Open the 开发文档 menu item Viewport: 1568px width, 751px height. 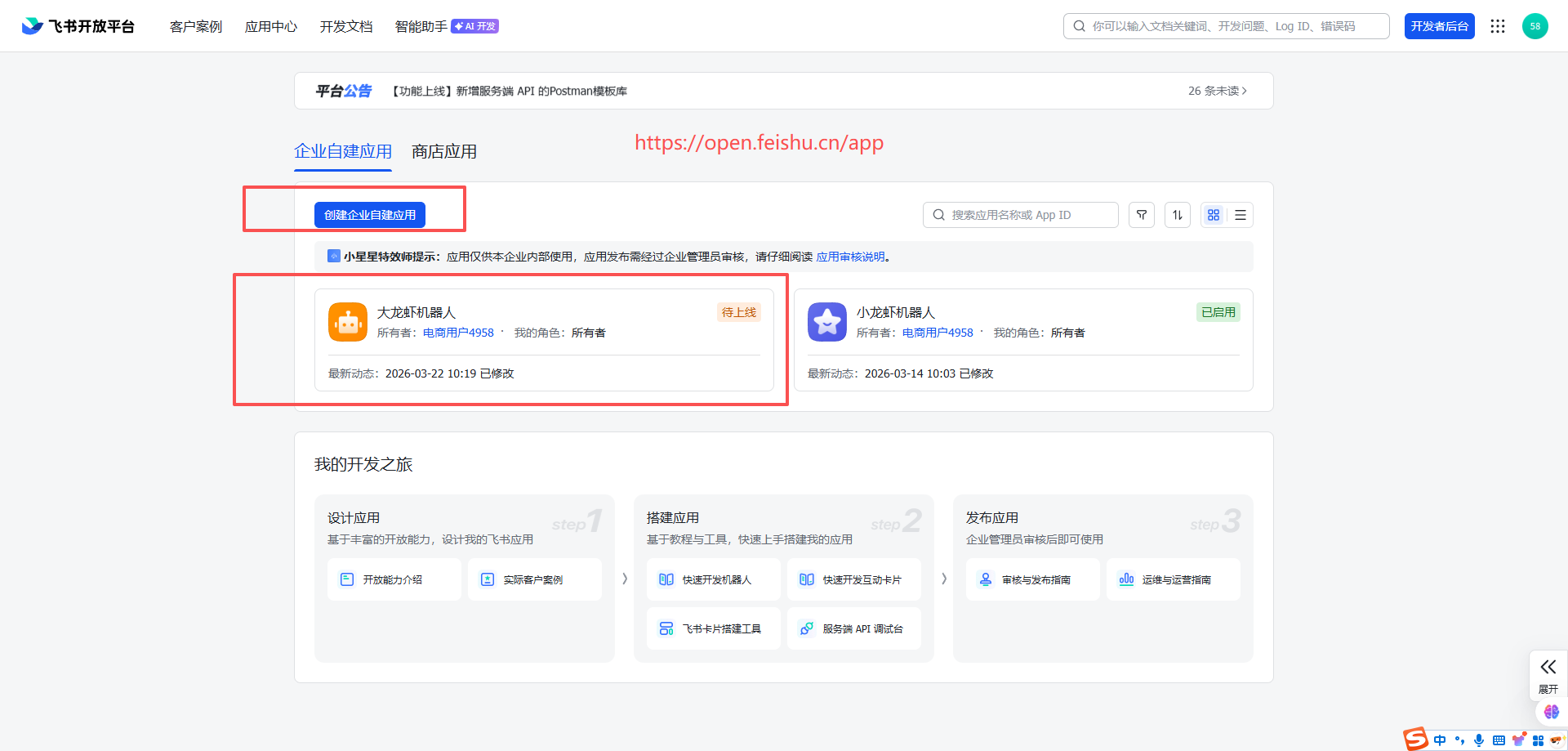pos(346,26)
